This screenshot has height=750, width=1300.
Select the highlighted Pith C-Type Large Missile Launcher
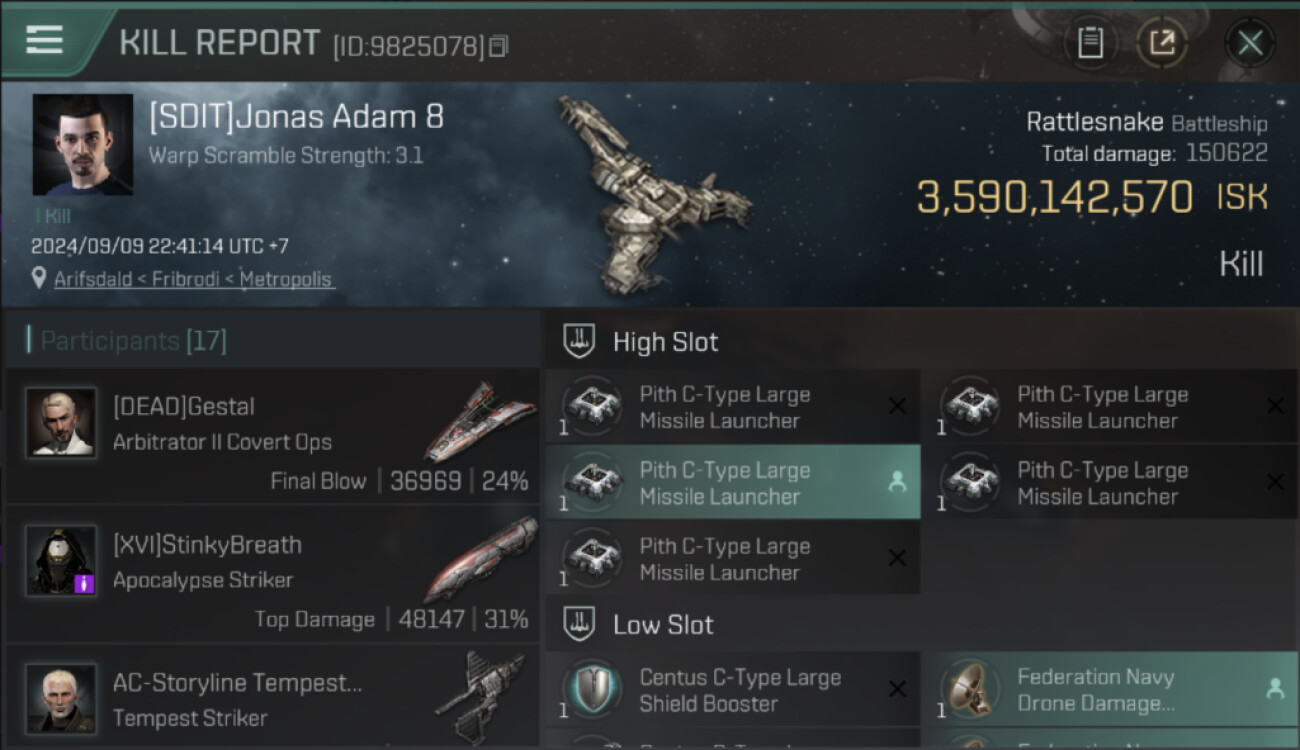(732, 483)
